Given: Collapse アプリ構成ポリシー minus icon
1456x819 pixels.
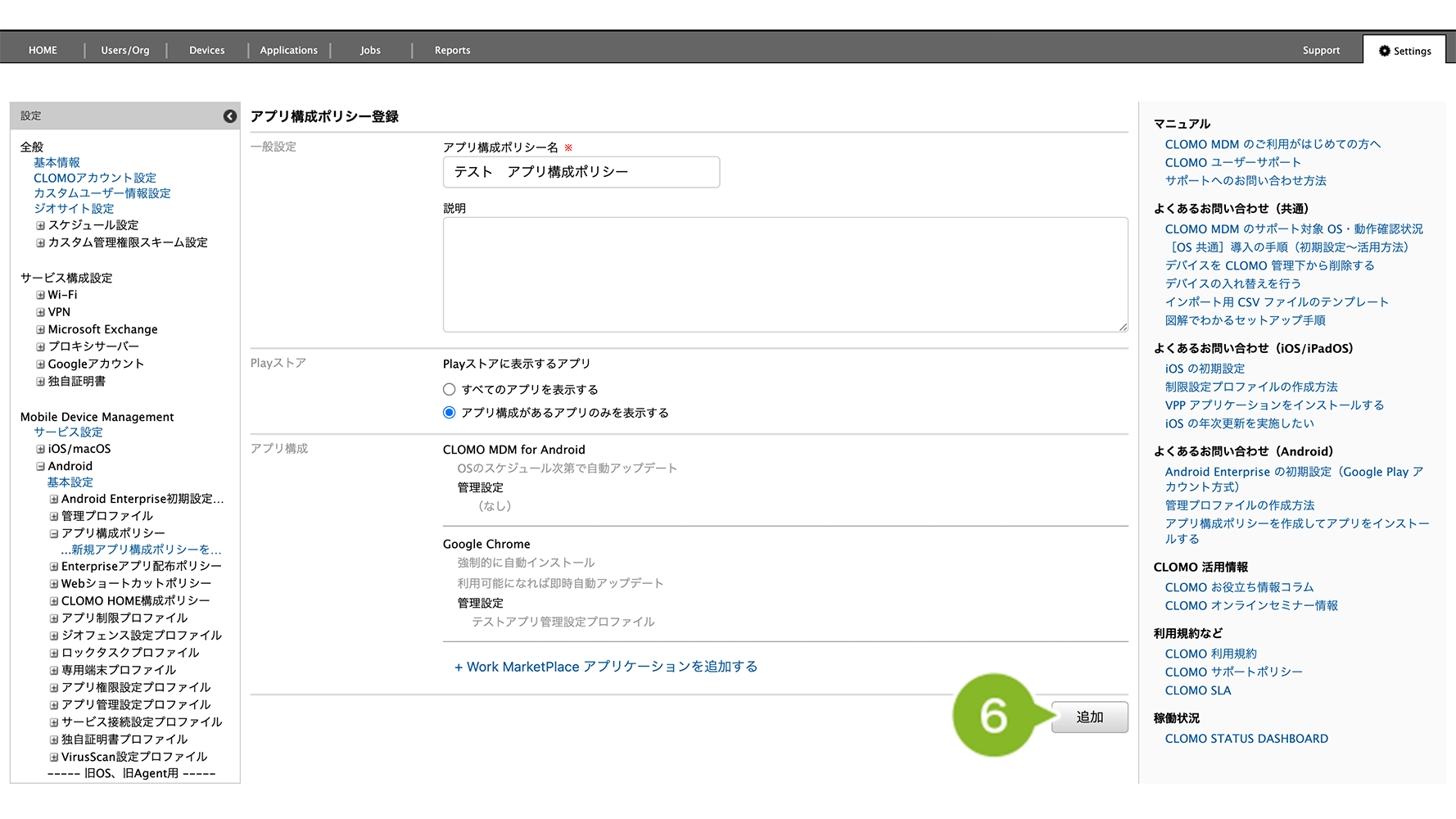Looking at the screenshot, I should coord(54,533).
